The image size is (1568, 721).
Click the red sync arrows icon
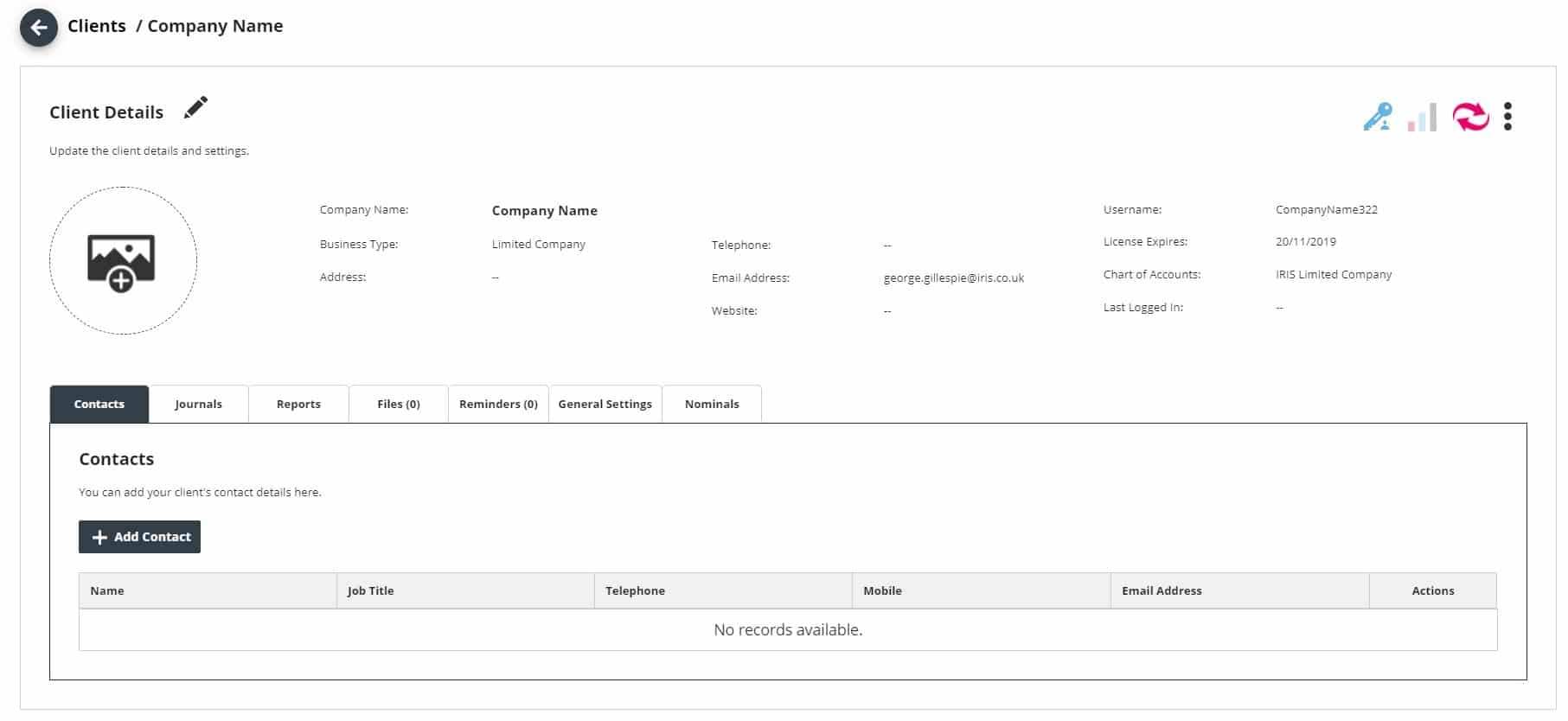(1470, 117)
